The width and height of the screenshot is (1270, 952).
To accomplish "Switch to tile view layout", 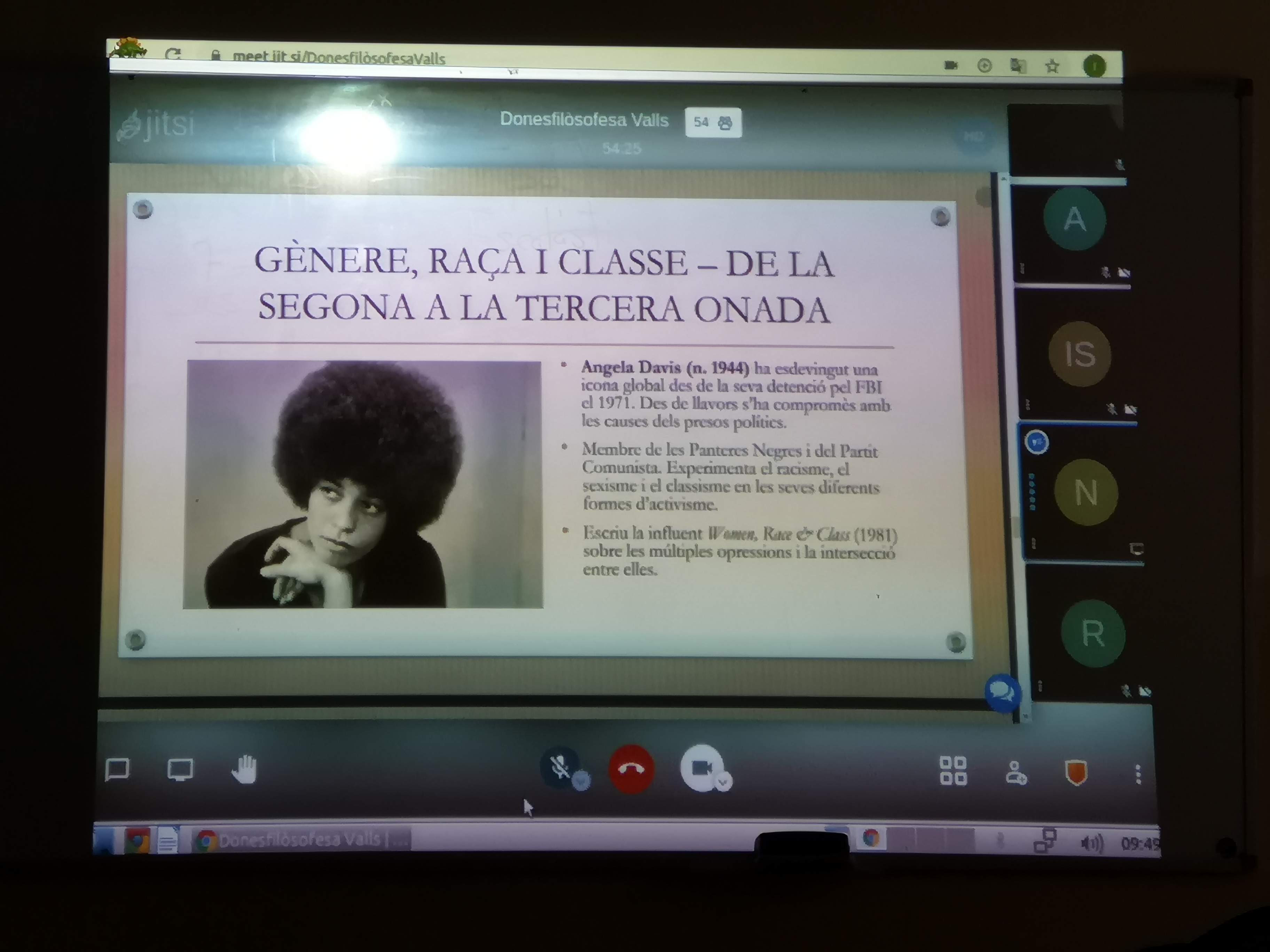I will [953, 771].
